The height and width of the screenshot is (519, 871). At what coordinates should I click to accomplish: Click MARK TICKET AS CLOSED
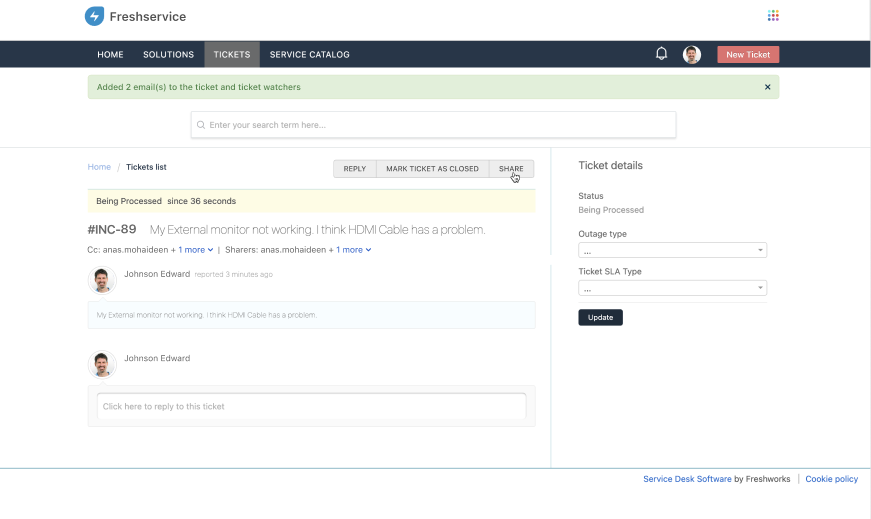[432, 169]
